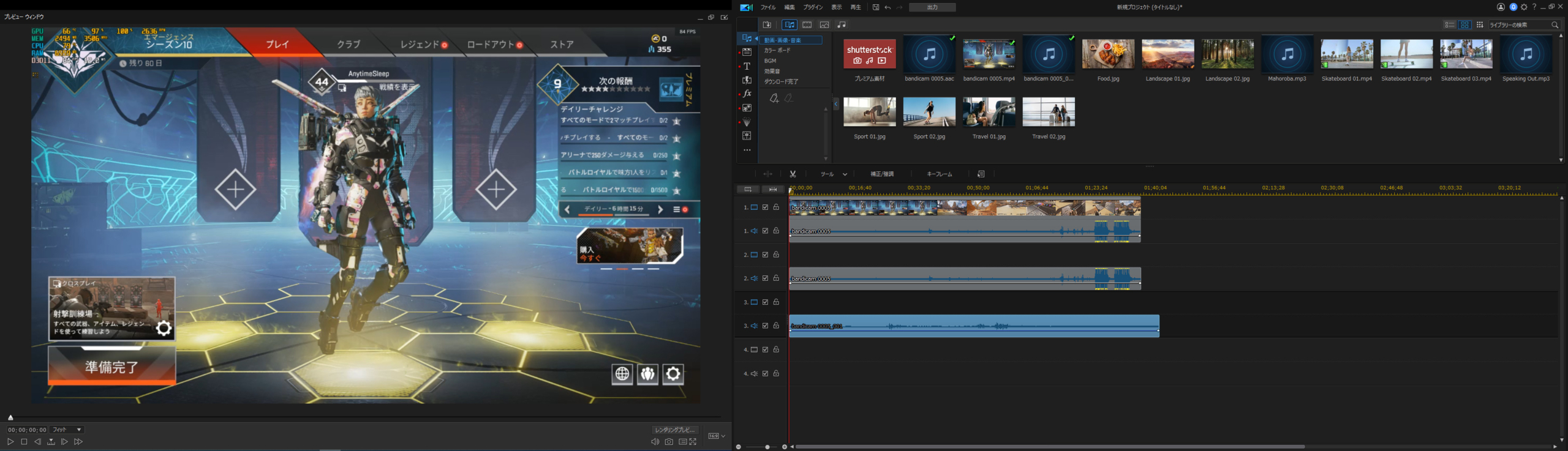Disable audio track 3 checkbox

[765, 326]
